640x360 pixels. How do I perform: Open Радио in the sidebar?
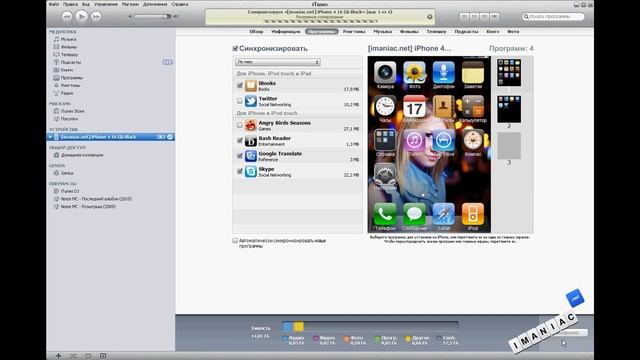[67, 93]
